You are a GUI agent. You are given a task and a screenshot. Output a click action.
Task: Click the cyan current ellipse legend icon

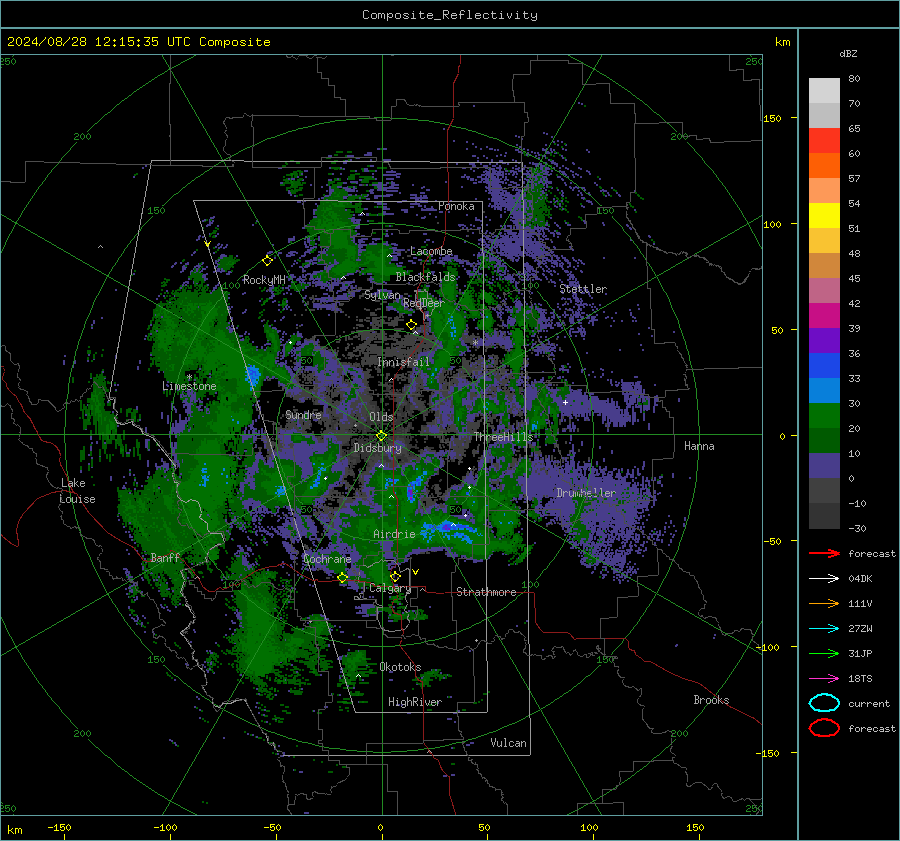824,703
